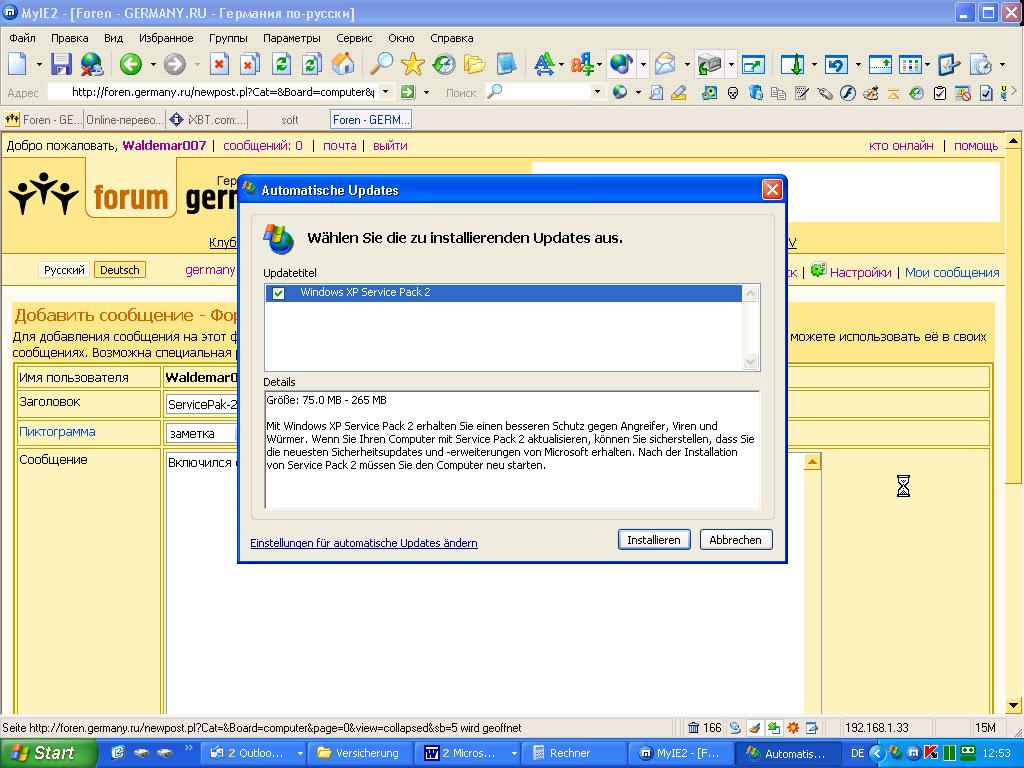Click the Start button
The width and height of the screenshot is (1024, 768).
[47, 753]
